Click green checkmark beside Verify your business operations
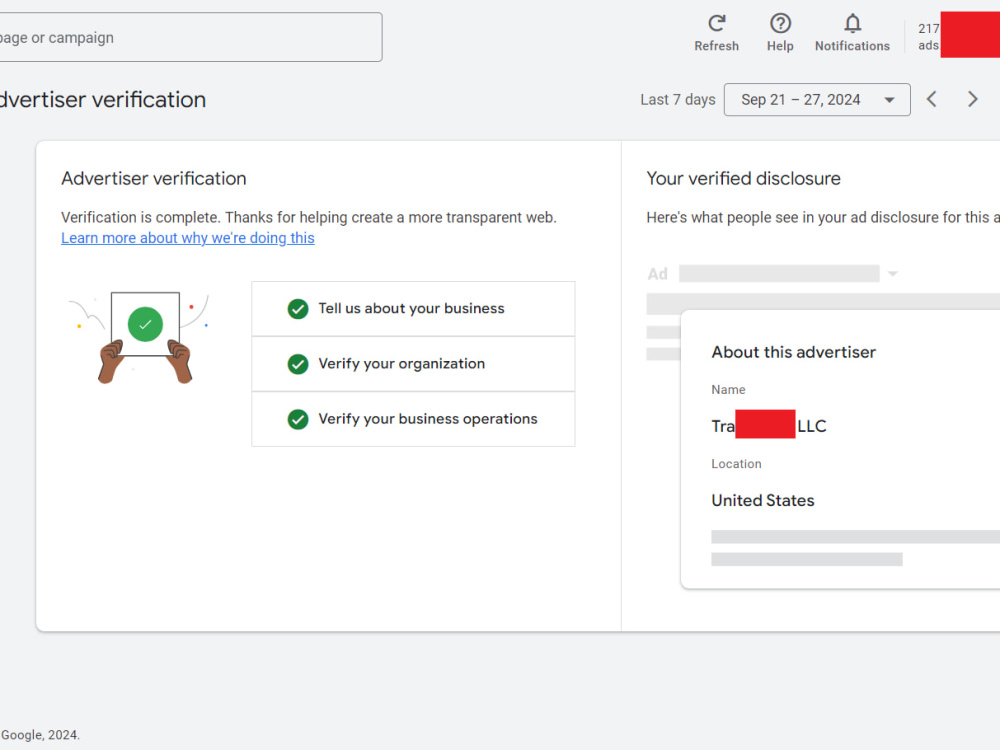 298,420
